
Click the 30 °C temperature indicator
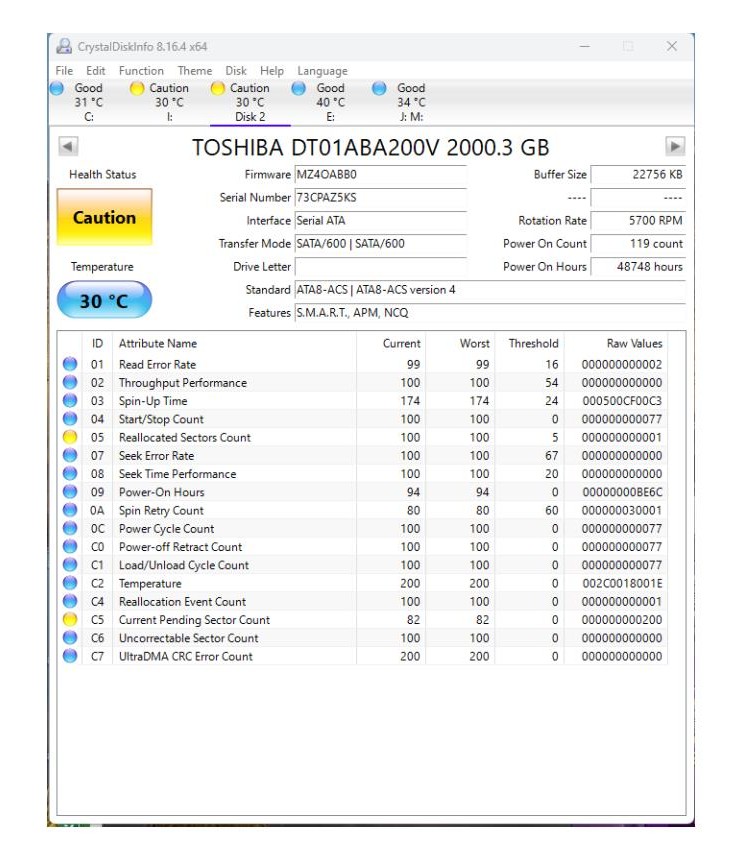pos(105,300)
